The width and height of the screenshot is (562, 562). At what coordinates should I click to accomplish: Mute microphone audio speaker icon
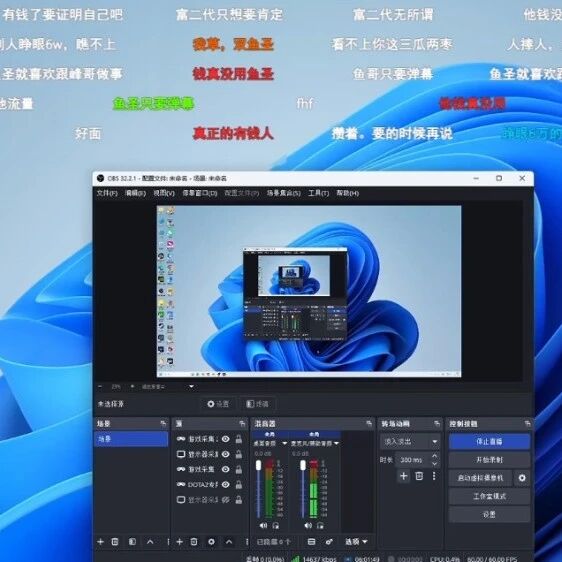308,526
